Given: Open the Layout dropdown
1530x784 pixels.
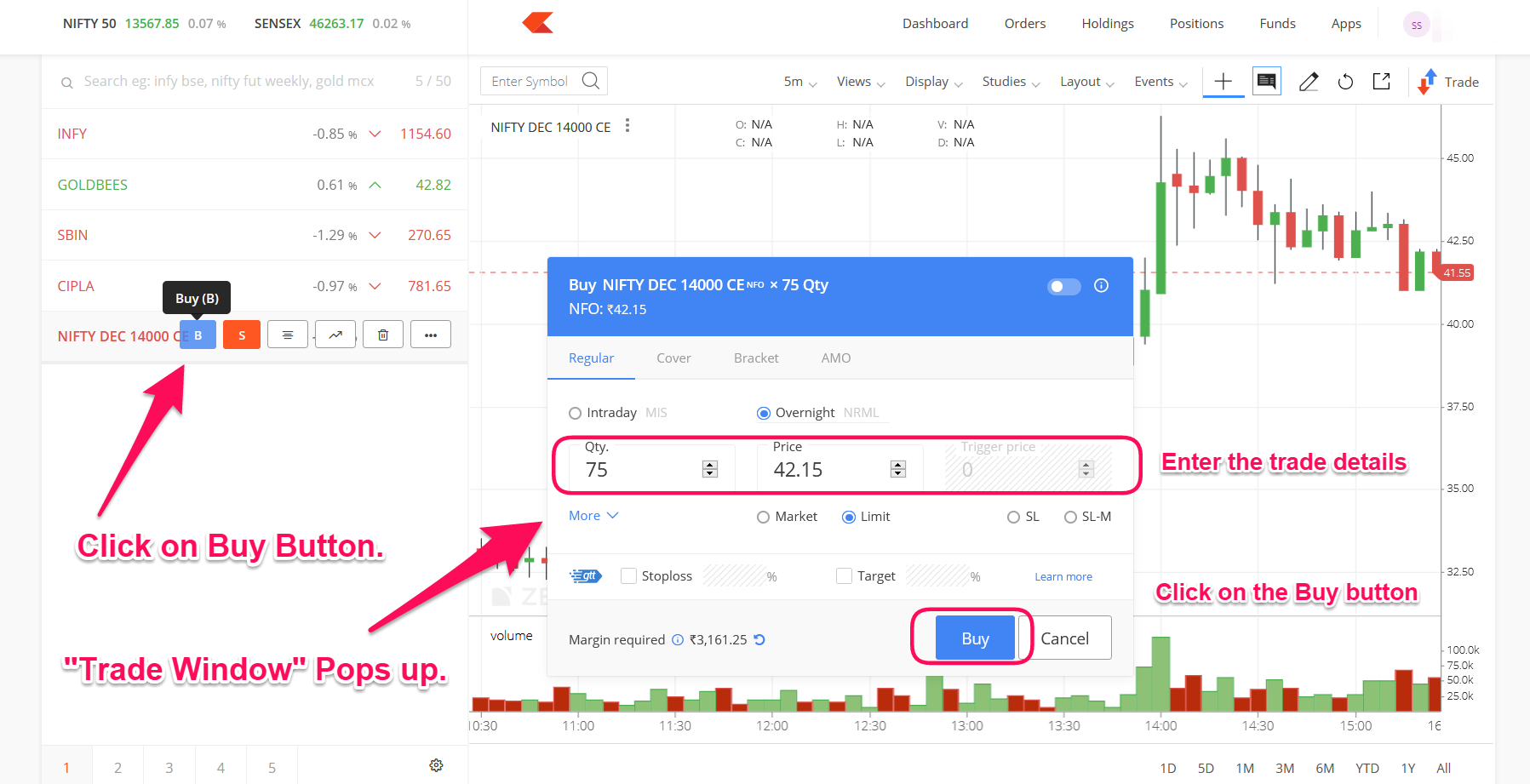Looking at the screenshot, I should click(1087, 82).
